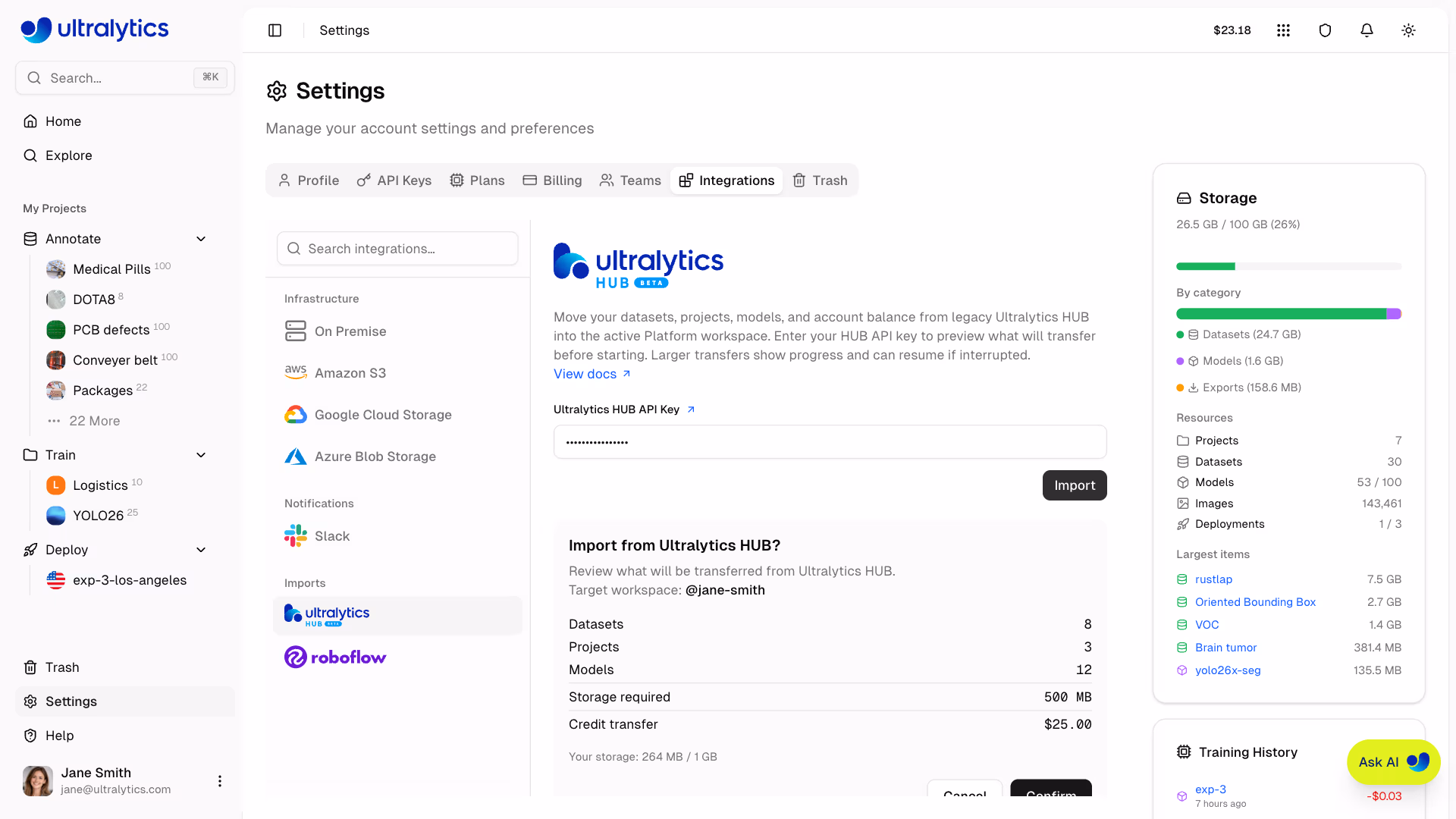
Task: Click the sidebar Search box
Action: [125, 78]
